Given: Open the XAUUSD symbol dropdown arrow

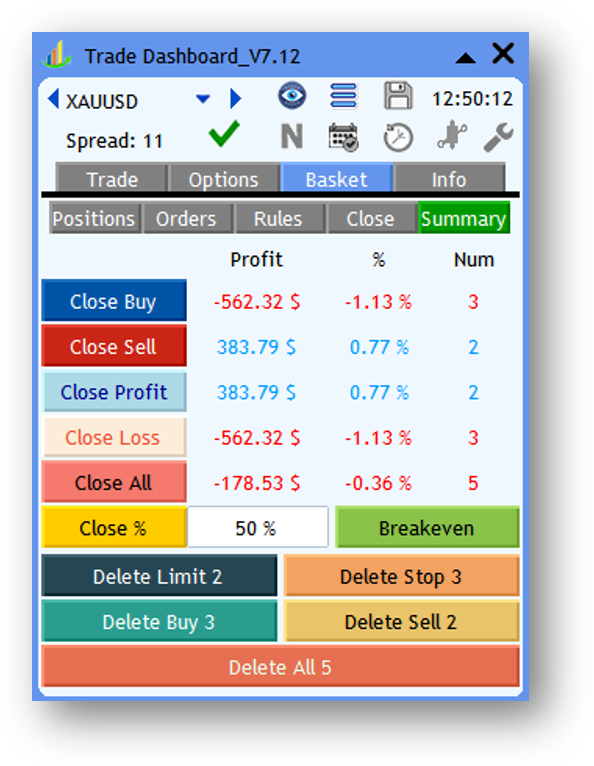Looking at the screenshot, I should click(x=203, y=99).
